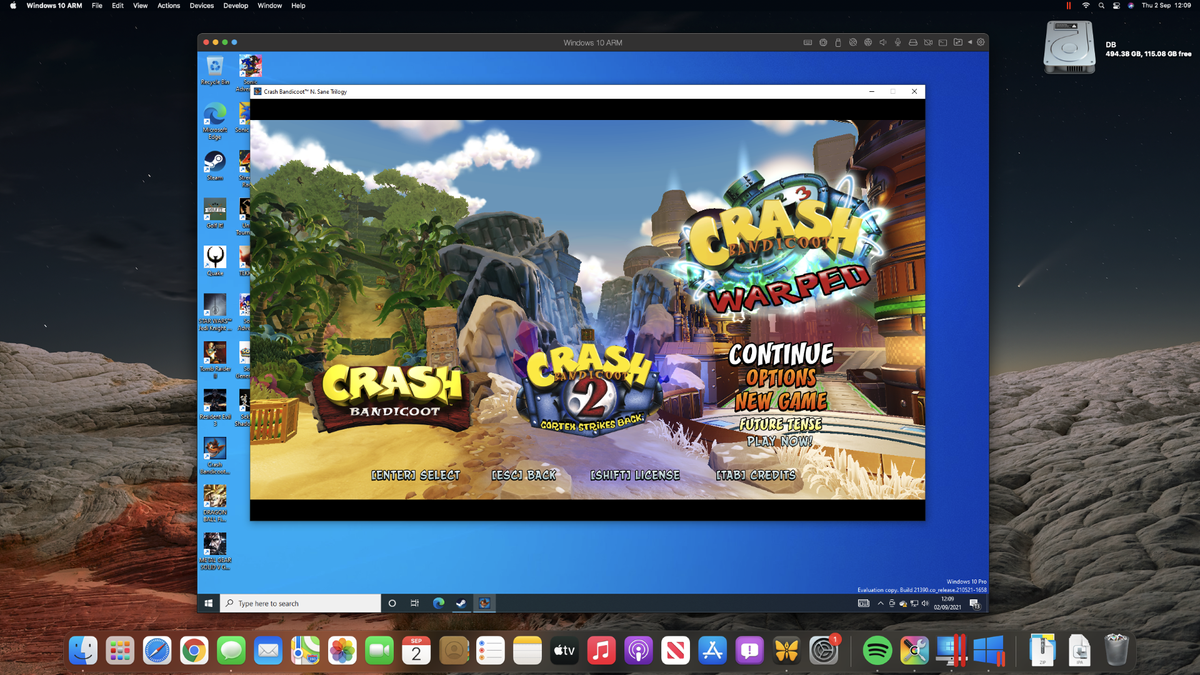Open the Crash Bandicoot desktop shortcut

click(x=215, y=456)
